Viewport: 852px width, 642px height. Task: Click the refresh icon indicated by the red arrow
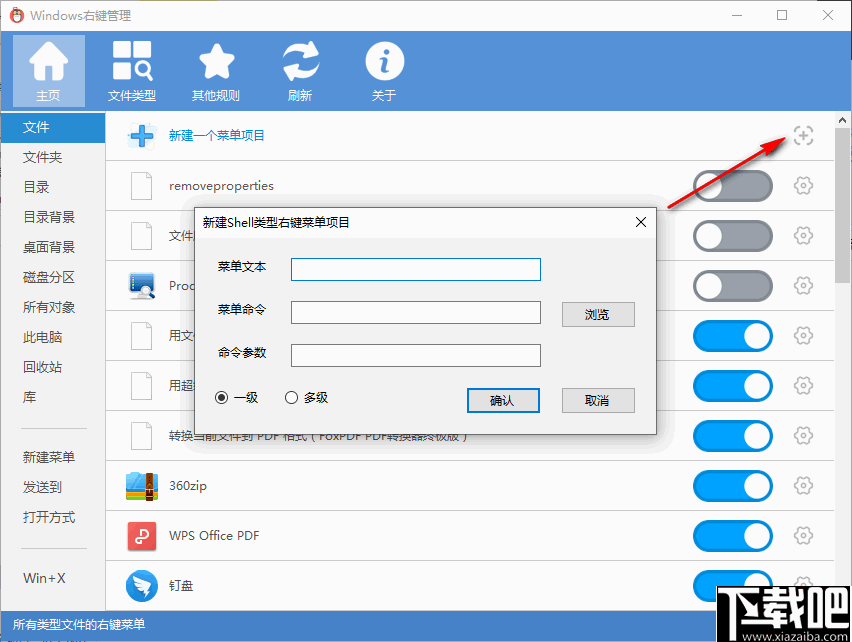(x=803, y=136)
